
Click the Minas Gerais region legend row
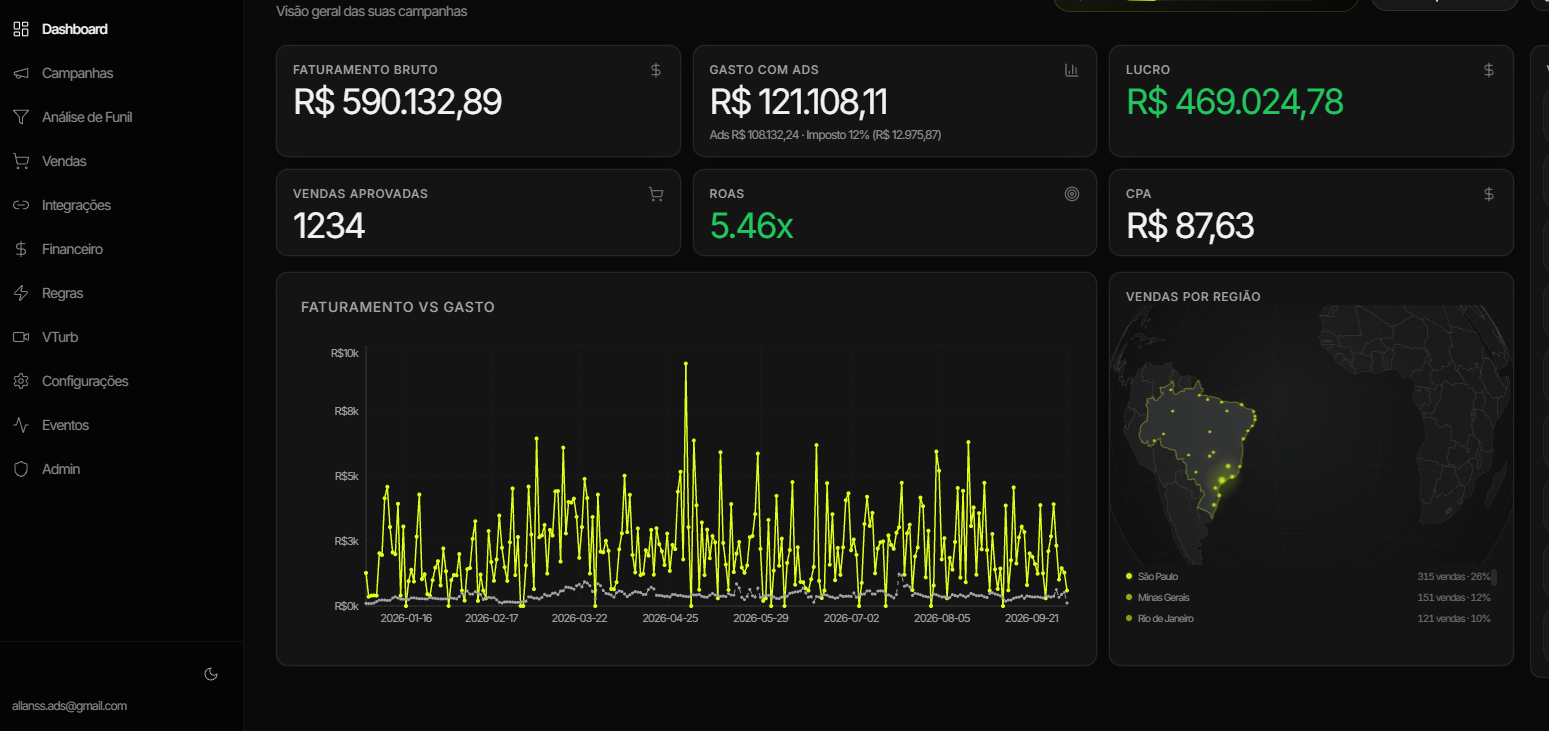(1308, 598)
